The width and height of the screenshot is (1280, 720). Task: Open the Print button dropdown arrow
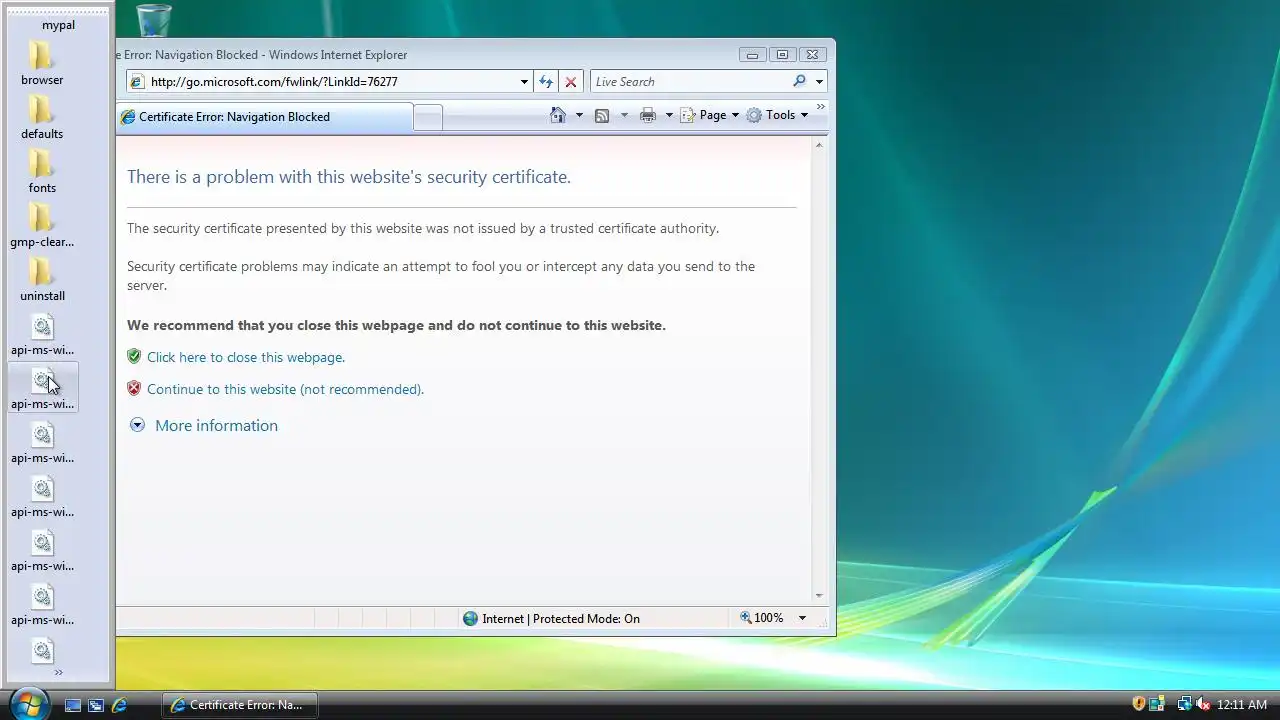[669, 115]
